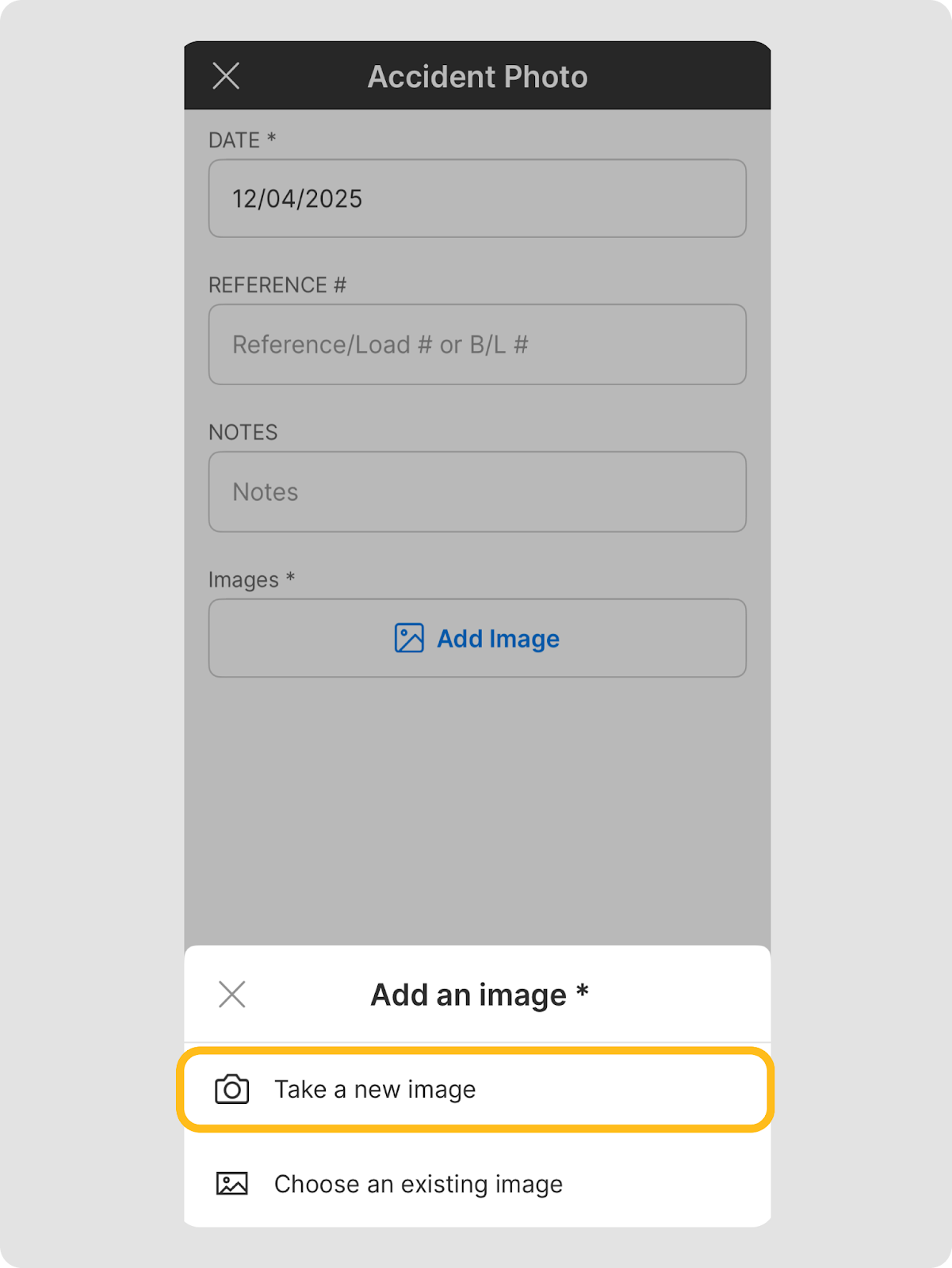Click the asterisk after "Add an image"

point(583,991)
